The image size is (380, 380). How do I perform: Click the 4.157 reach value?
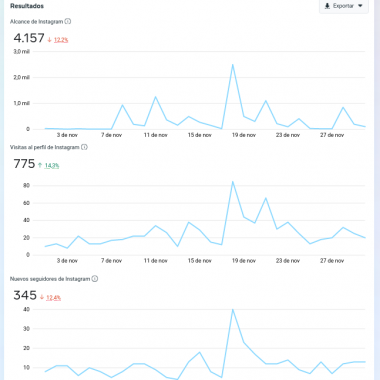pyautogui.click(x=29, y=38)
